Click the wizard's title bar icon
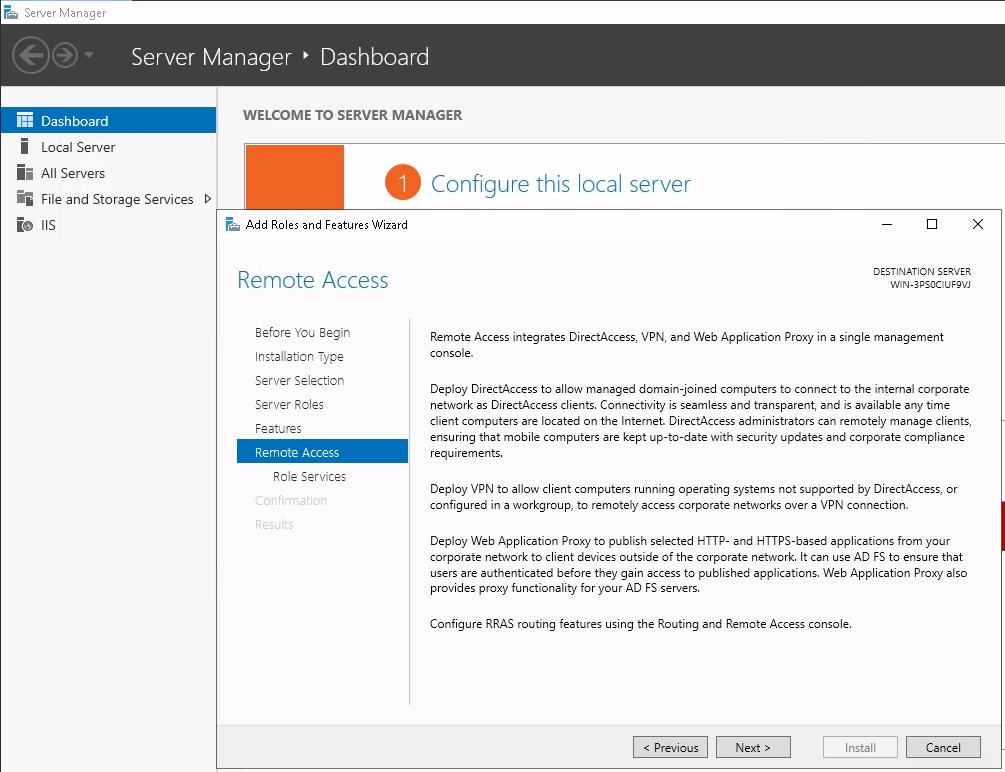This screenshot has height=772, width=1005. (233, 224)
